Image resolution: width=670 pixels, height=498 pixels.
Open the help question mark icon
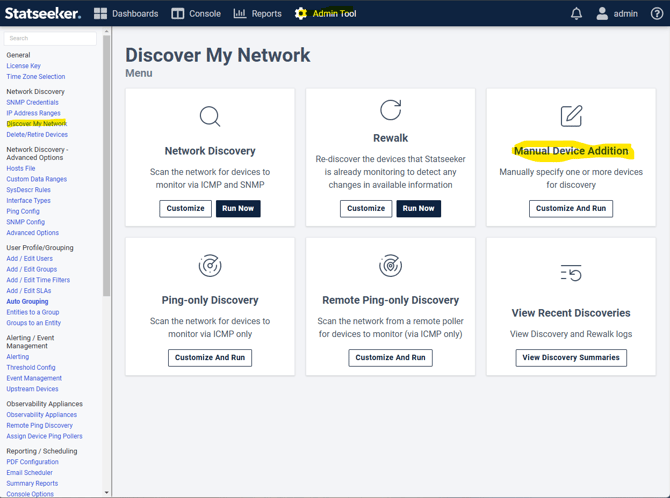click(657, 14)
